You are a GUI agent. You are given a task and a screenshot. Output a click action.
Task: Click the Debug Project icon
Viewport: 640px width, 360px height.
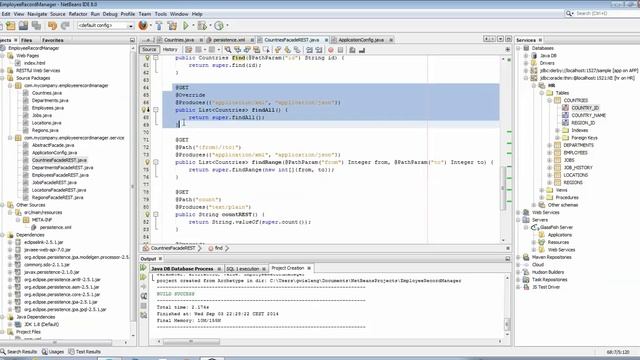coord(202,26)
